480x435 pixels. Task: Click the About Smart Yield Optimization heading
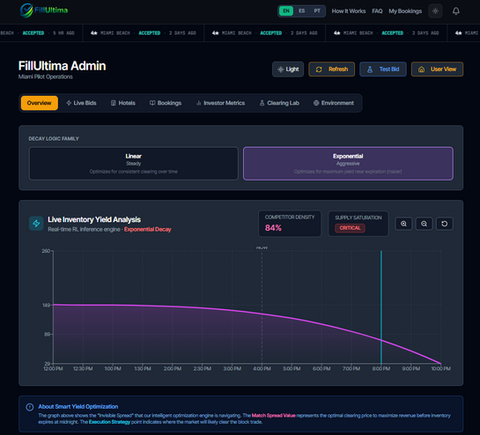pyautogui.click(x=78, y=407)
